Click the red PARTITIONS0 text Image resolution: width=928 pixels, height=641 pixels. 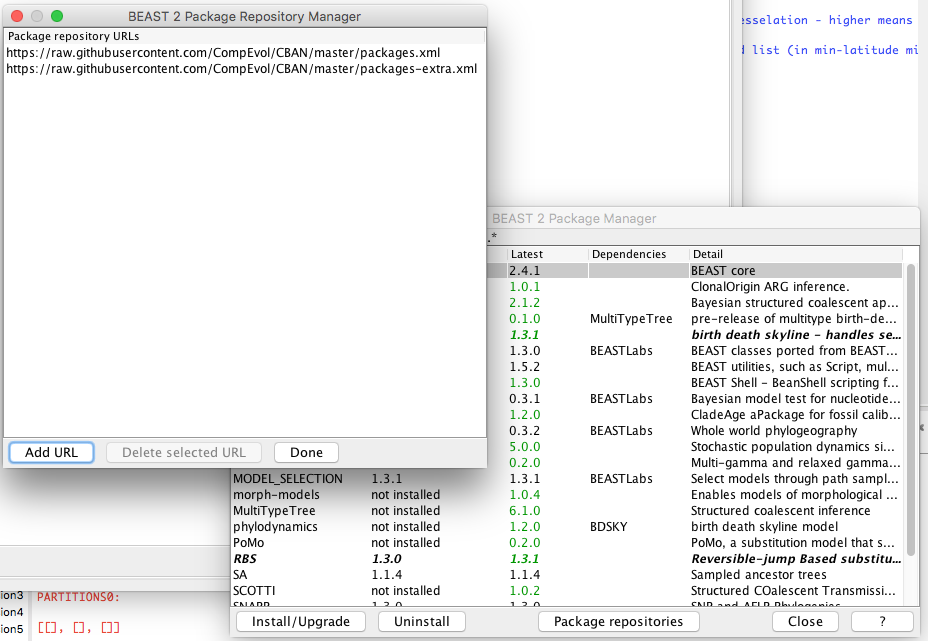tap(79, 597)
